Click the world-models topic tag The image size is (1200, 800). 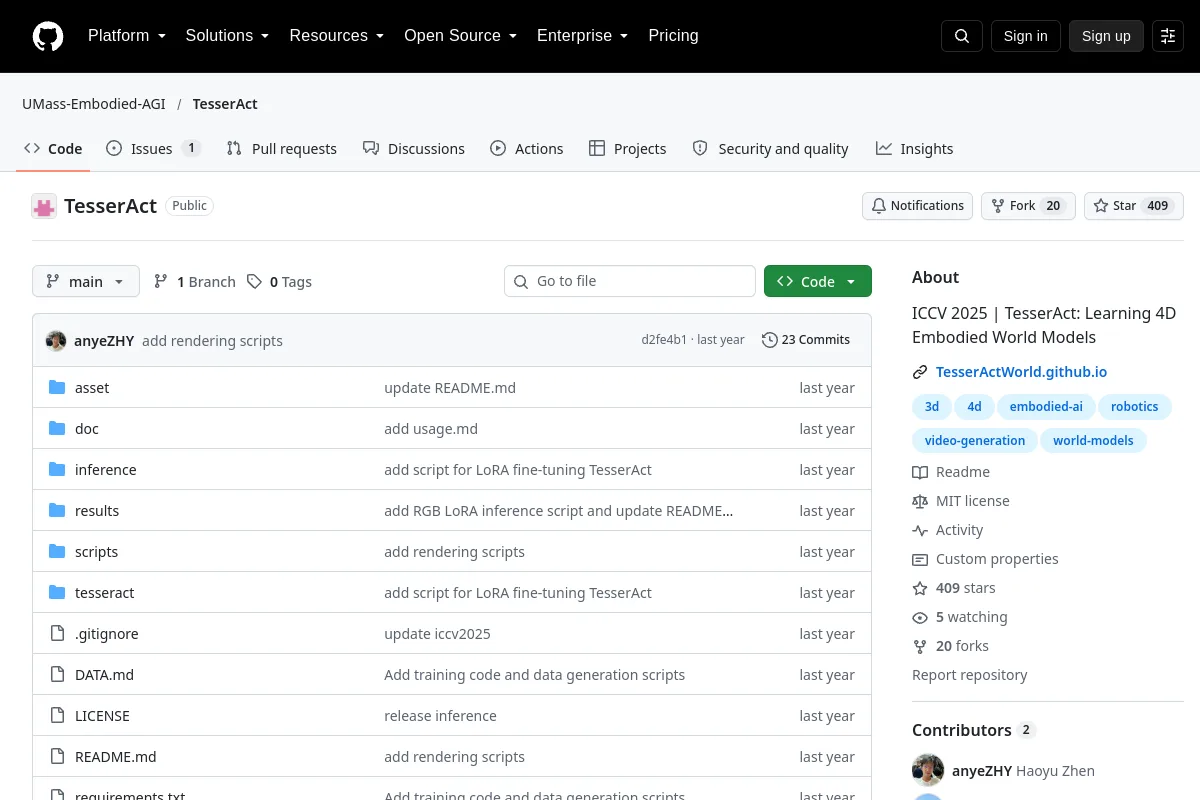click(1093, 441)
